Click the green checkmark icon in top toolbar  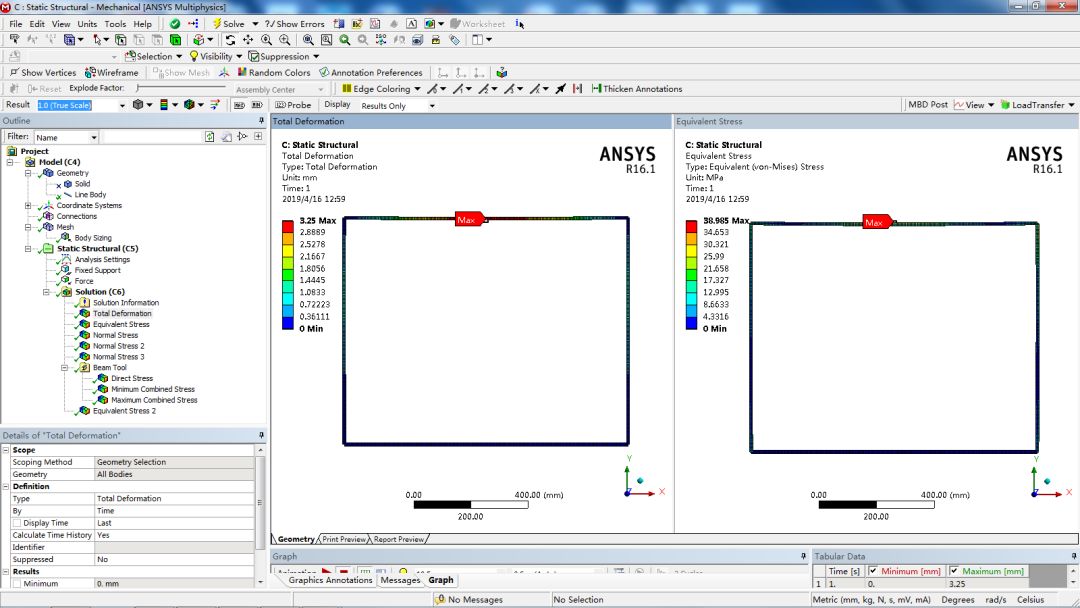pos(175,23)
